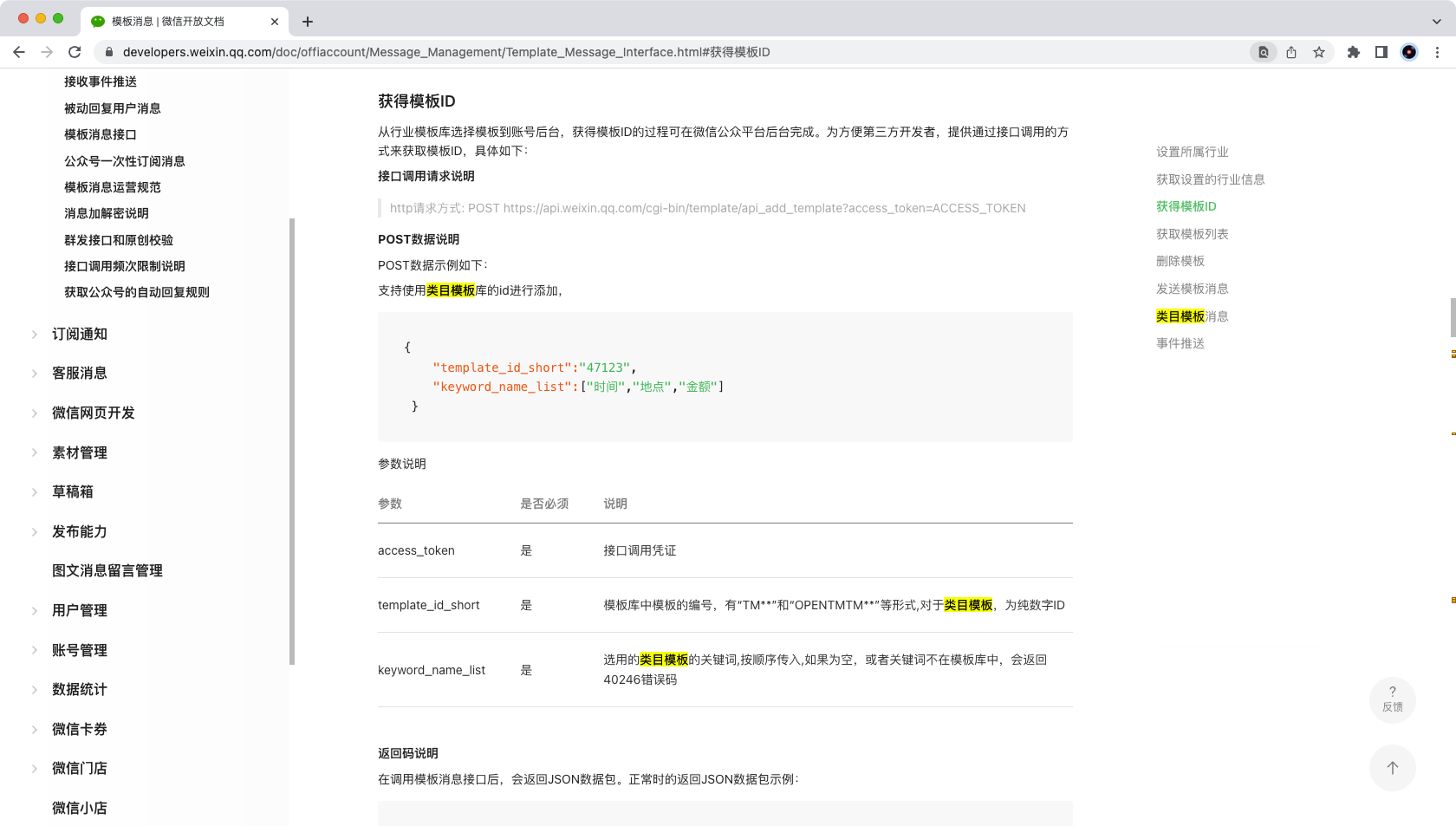The width and height of the screenshot is (1456, 826).
Task: Open 公众号一次性订阅消息 sidebar item
Action: point(125,161)
